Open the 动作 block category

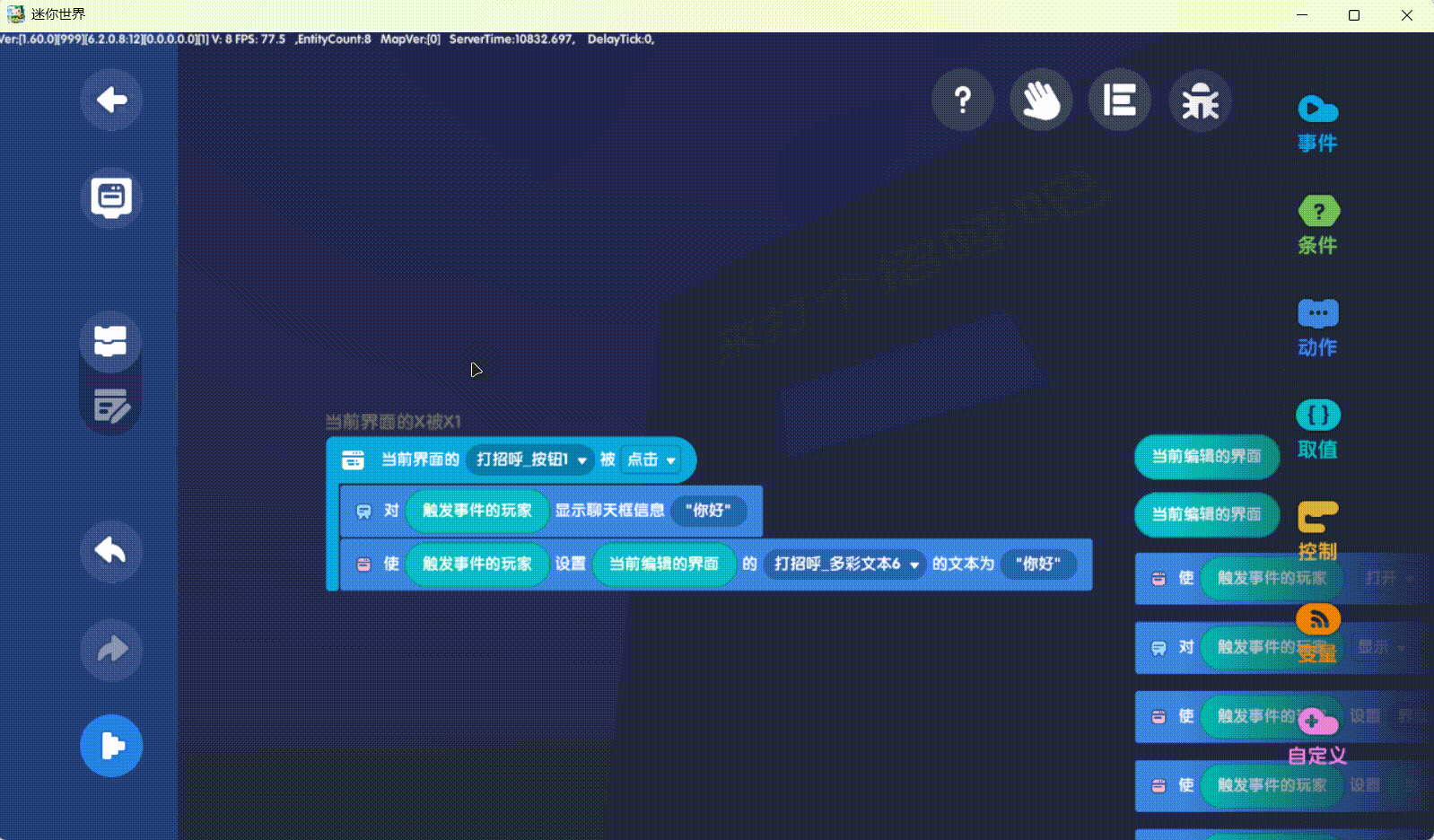pos(1317,328)
